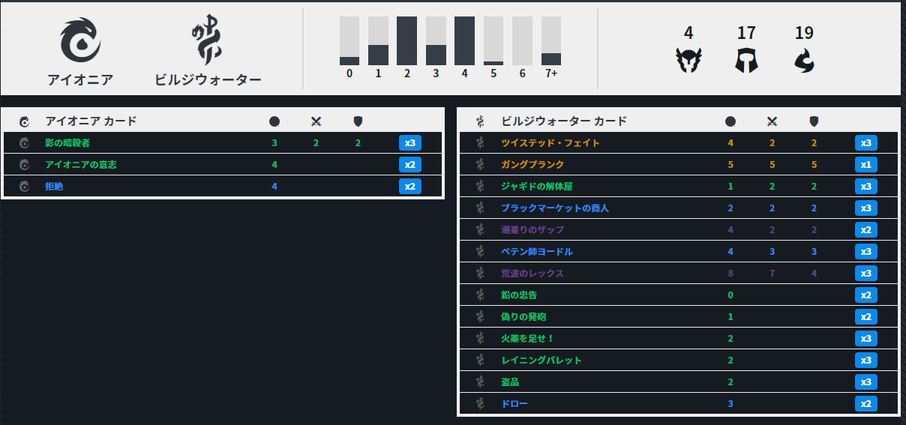Click the x2 badge for 鉛の忠告

[x=866, y=295]
